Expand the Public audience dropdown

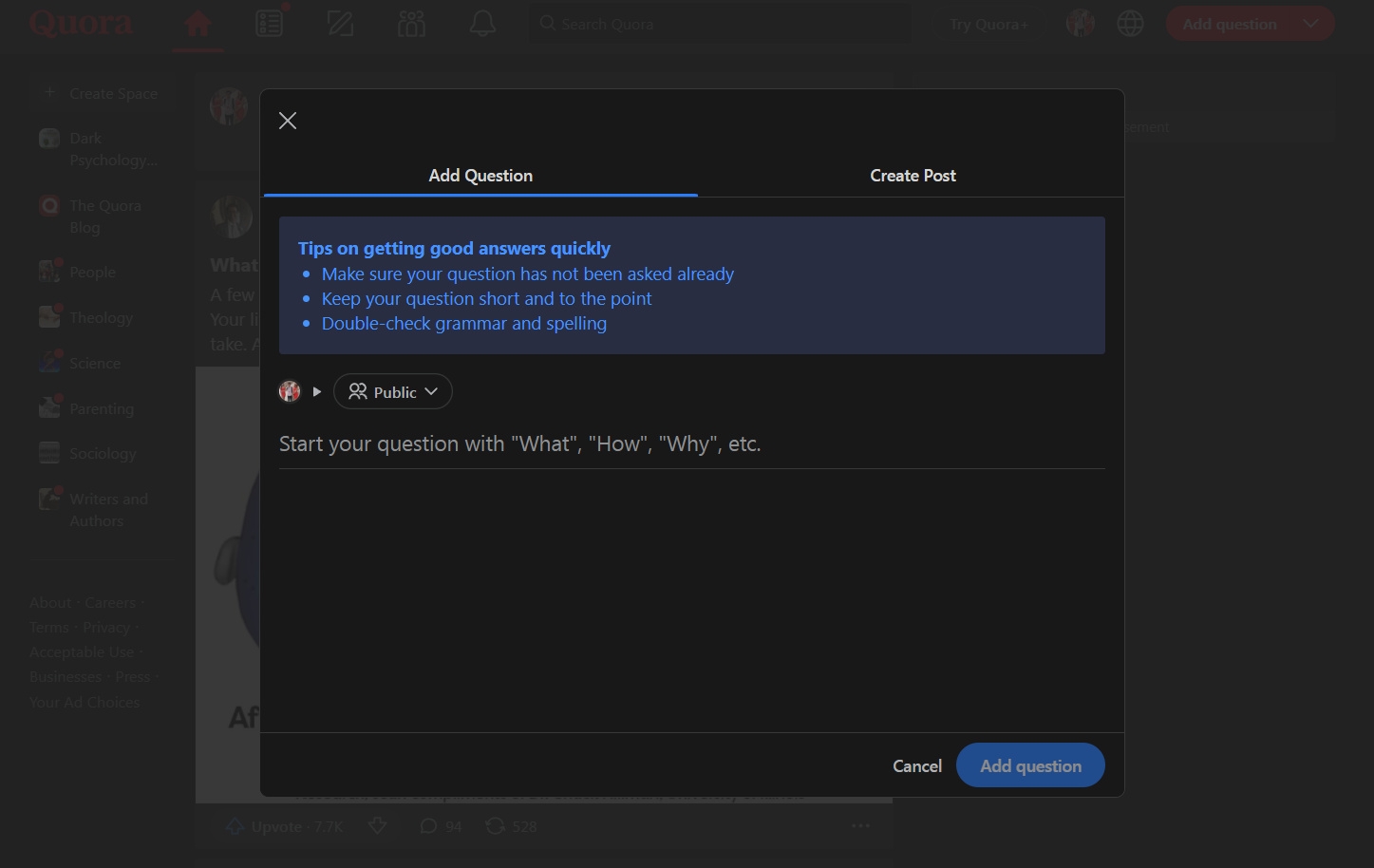[393, 391]
